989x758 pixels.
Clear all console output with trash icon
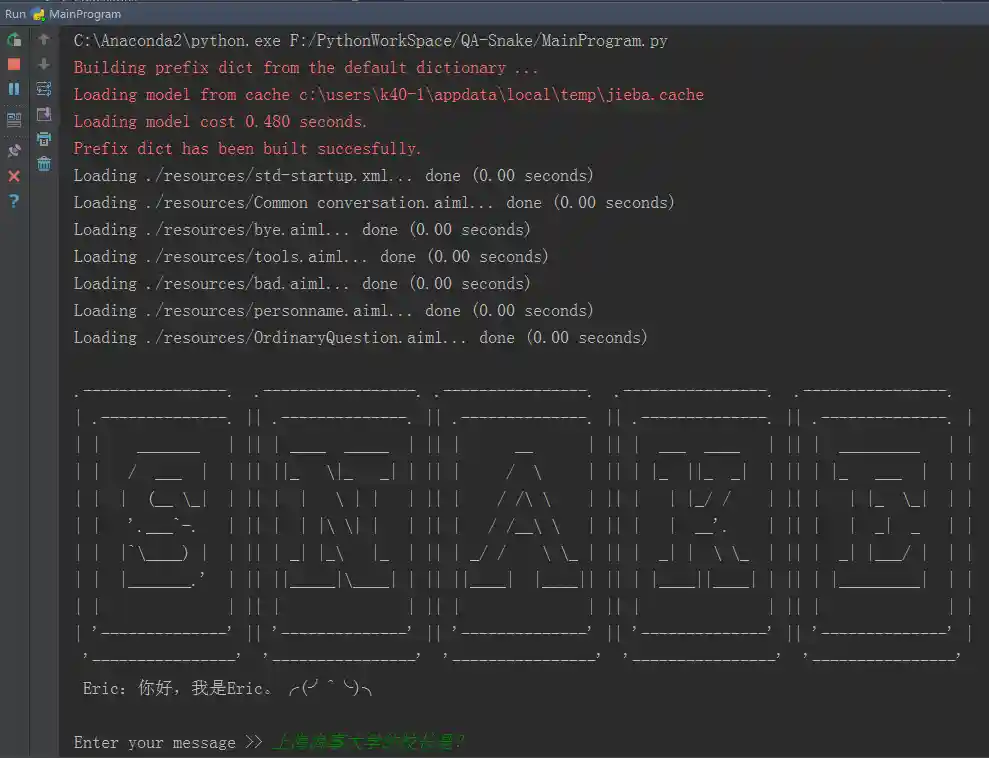click(44, 164)
